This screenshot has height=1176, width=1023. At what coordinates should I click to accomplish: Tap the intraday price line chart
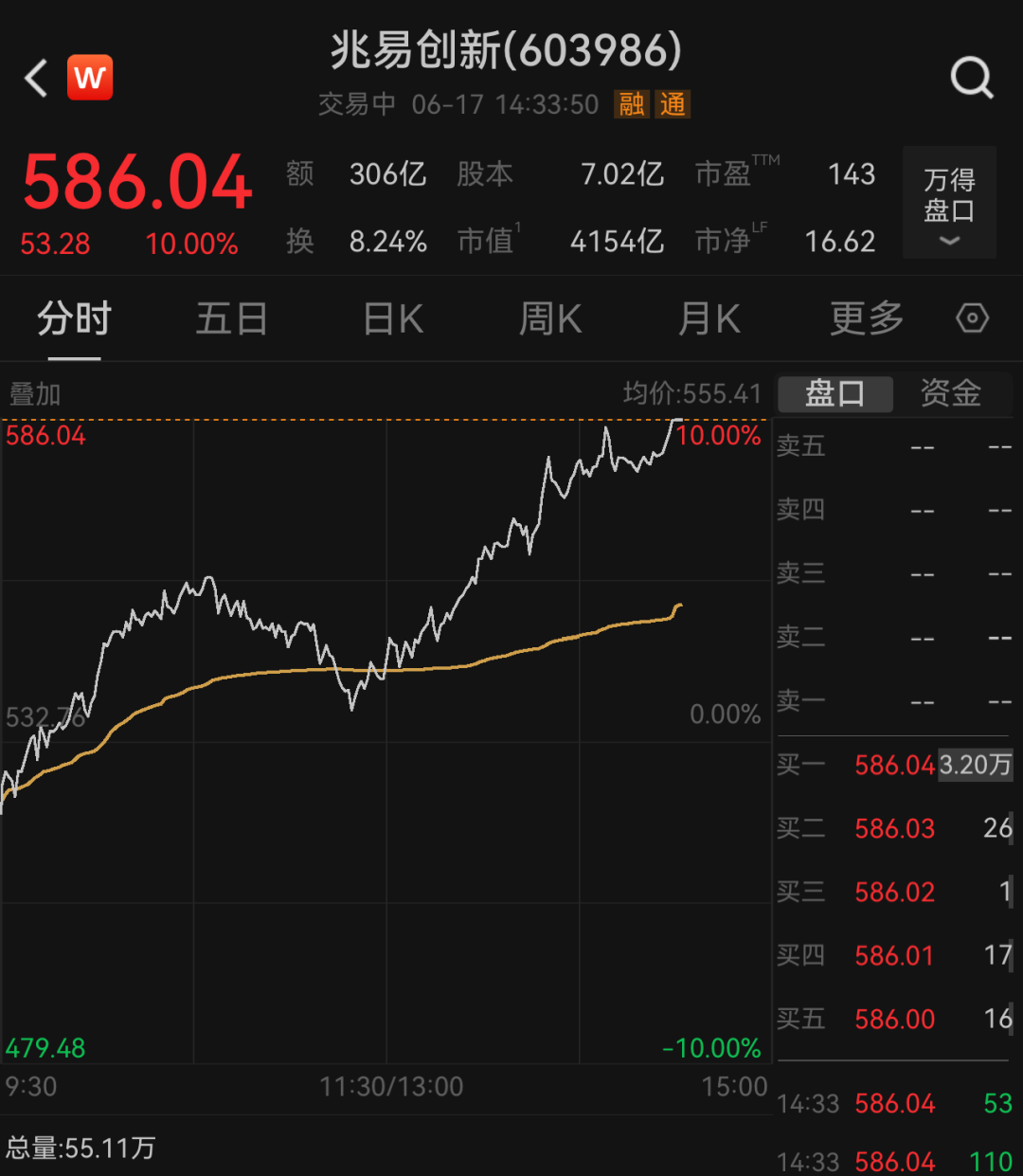(386, 739)
